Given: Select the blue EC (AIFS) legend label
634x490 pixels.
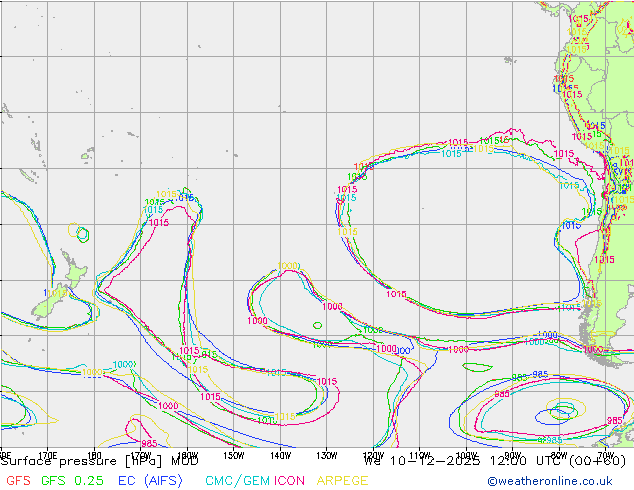Looking at the screenshot, I should pos(150,481).
